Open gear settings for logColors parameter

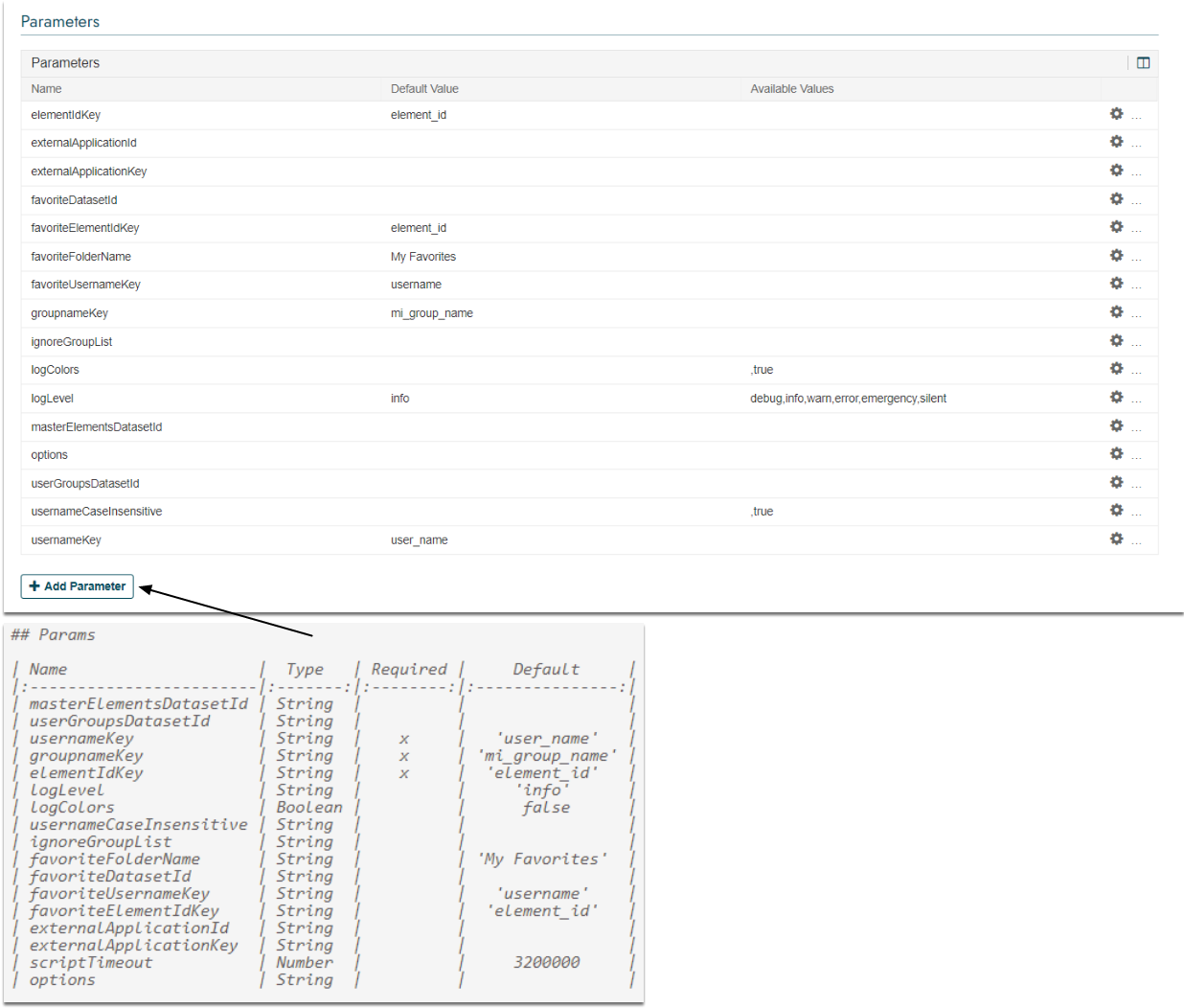[x=1116, y=369]
